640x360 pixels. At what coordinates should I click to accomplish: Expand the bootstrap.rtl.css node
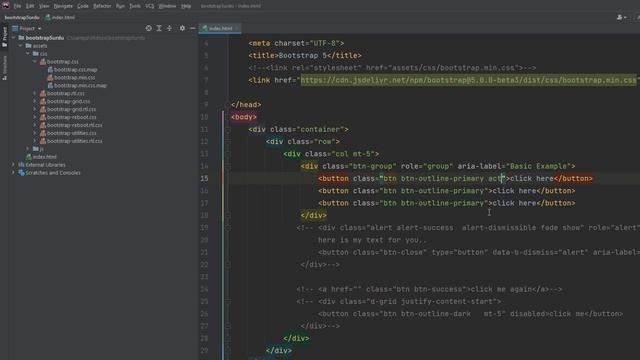[35, 93]
